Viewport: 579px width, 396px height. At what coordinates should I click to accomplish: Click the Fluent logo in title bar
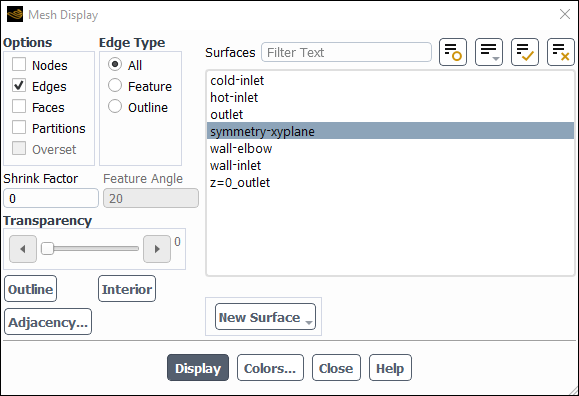(x=15, y=15)
